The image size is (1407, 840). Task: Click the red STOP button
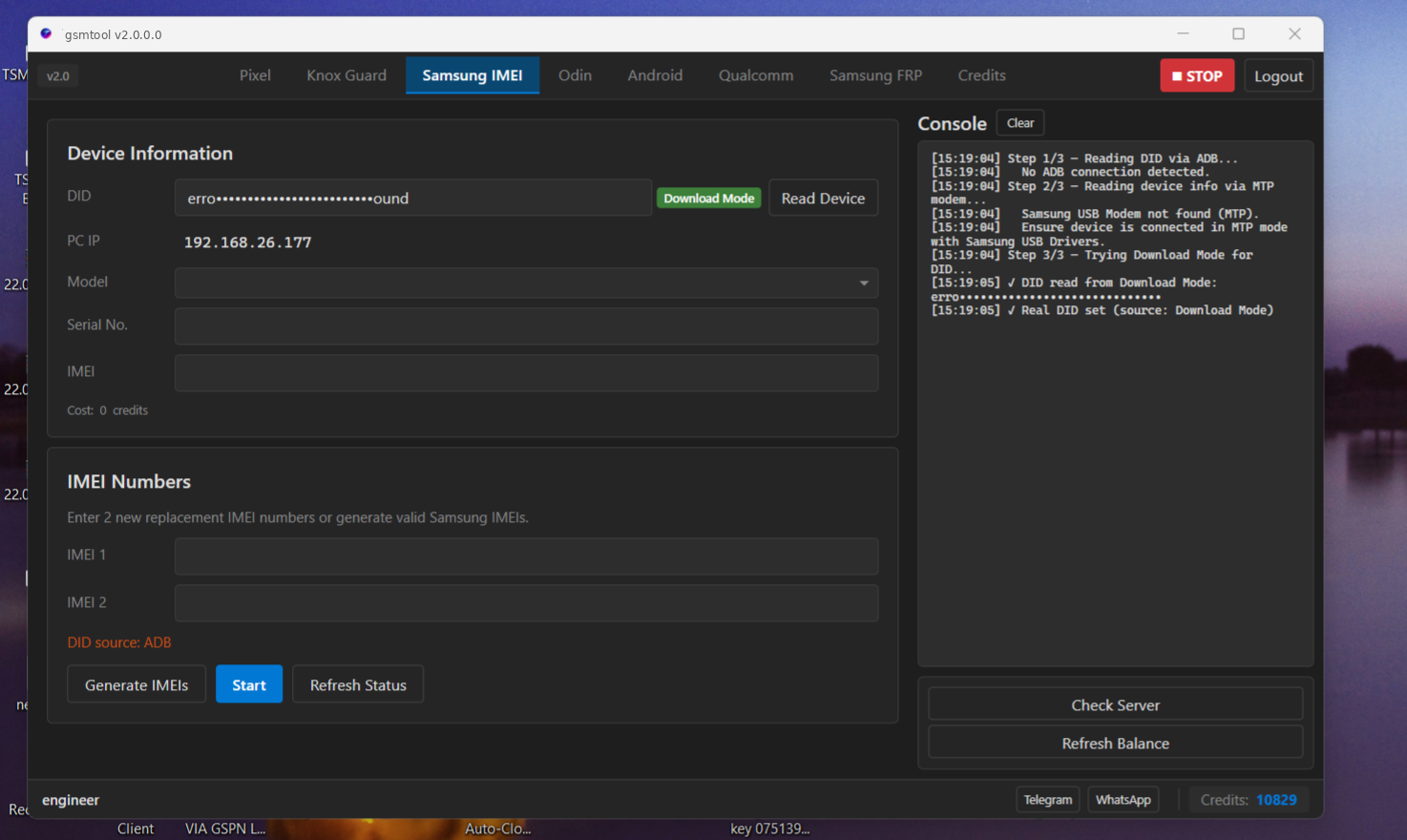pyautogui.click(x=1197, y=76)
